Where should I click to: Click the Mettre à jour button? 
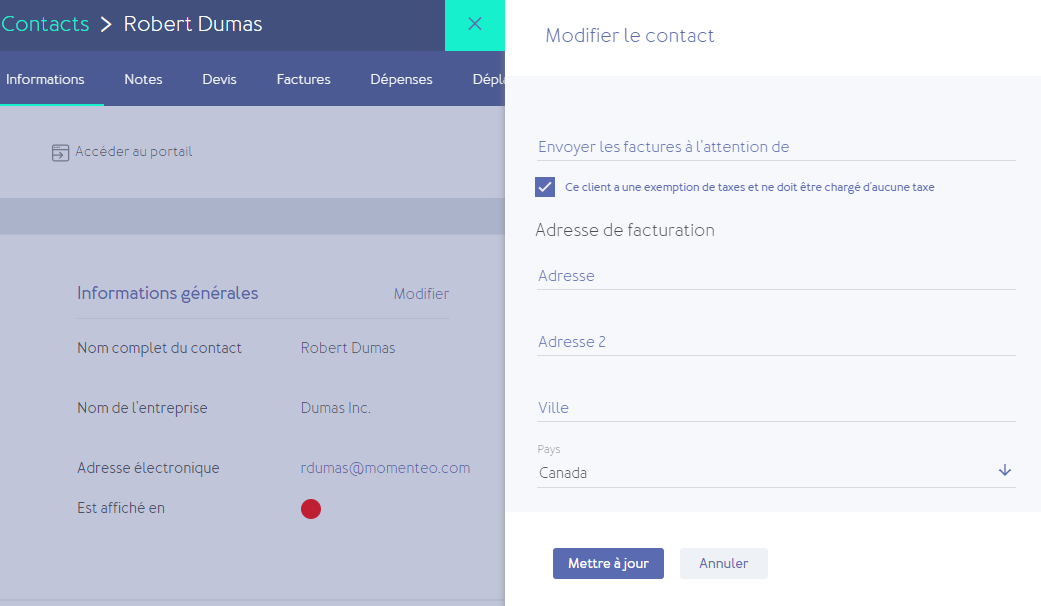pyautogui.click(x=608, y=563)
